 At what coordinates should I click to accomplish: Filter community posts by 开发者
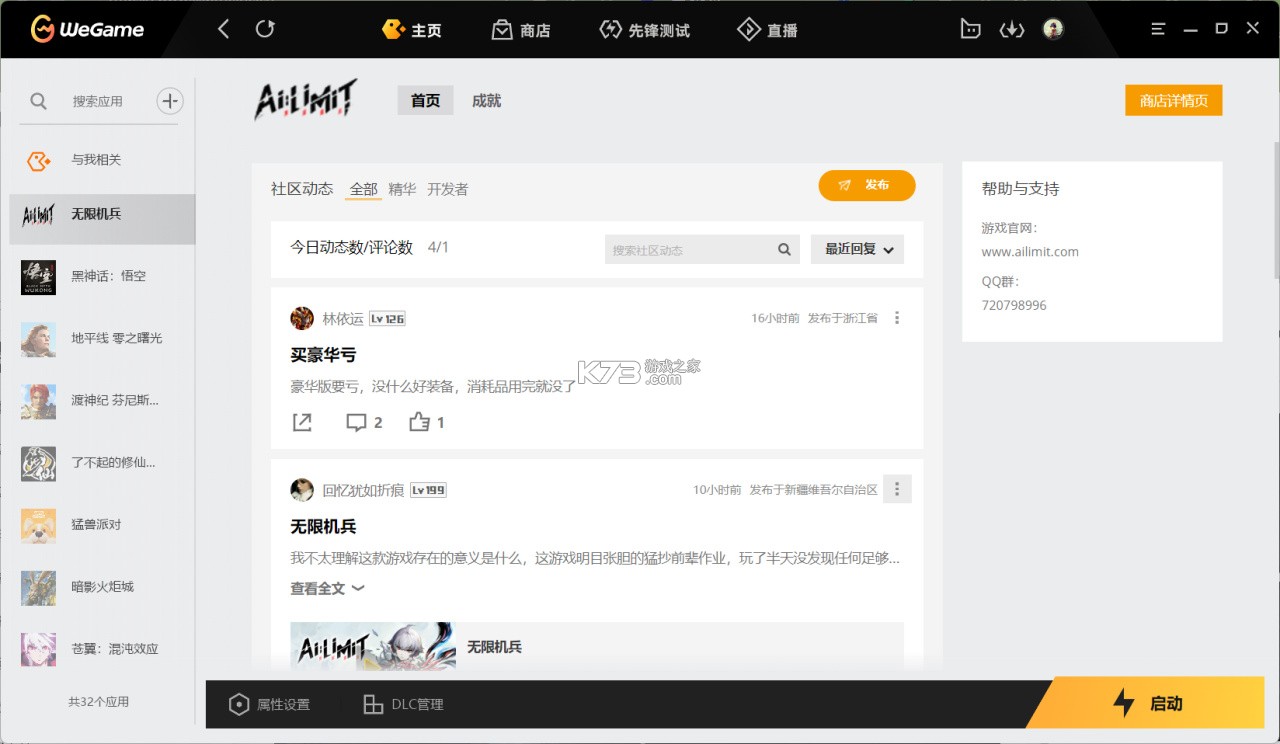[x=447, y=189]
